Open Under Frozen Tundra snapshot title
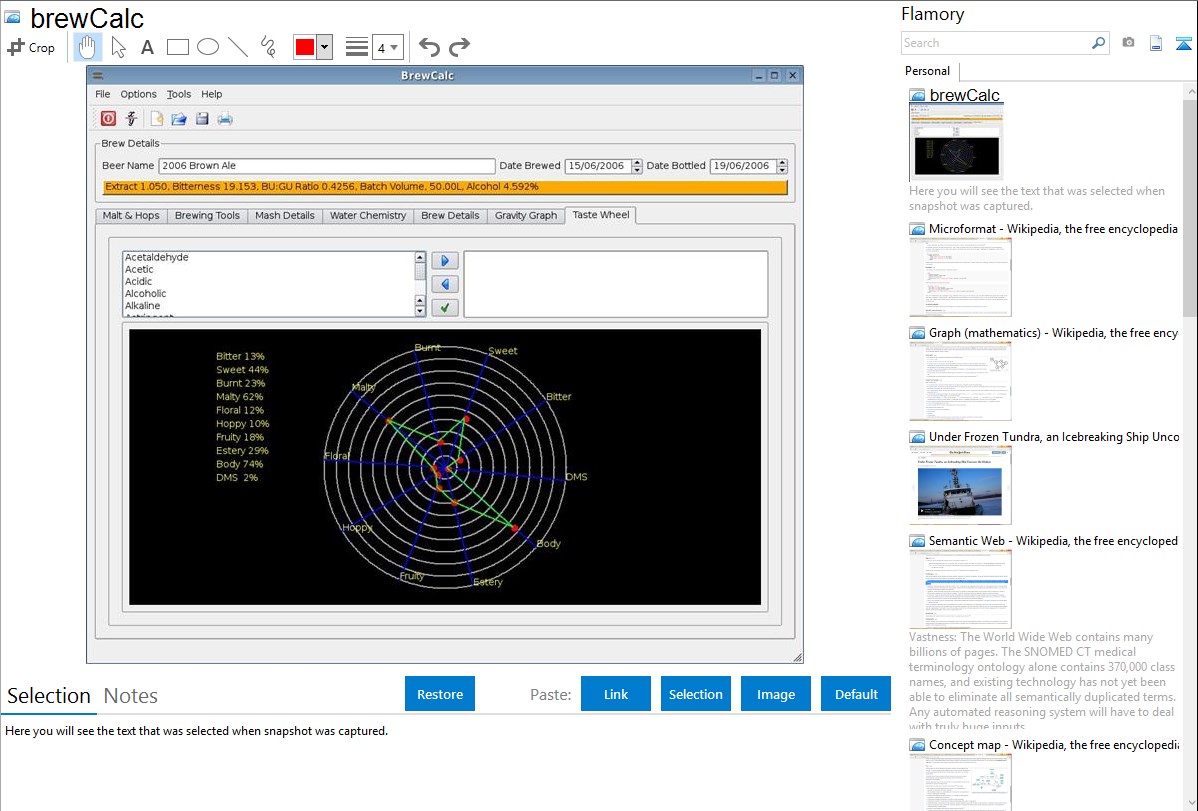Image resolution: width=1198 pixels, height=811 pixels. pos(1054,437)
